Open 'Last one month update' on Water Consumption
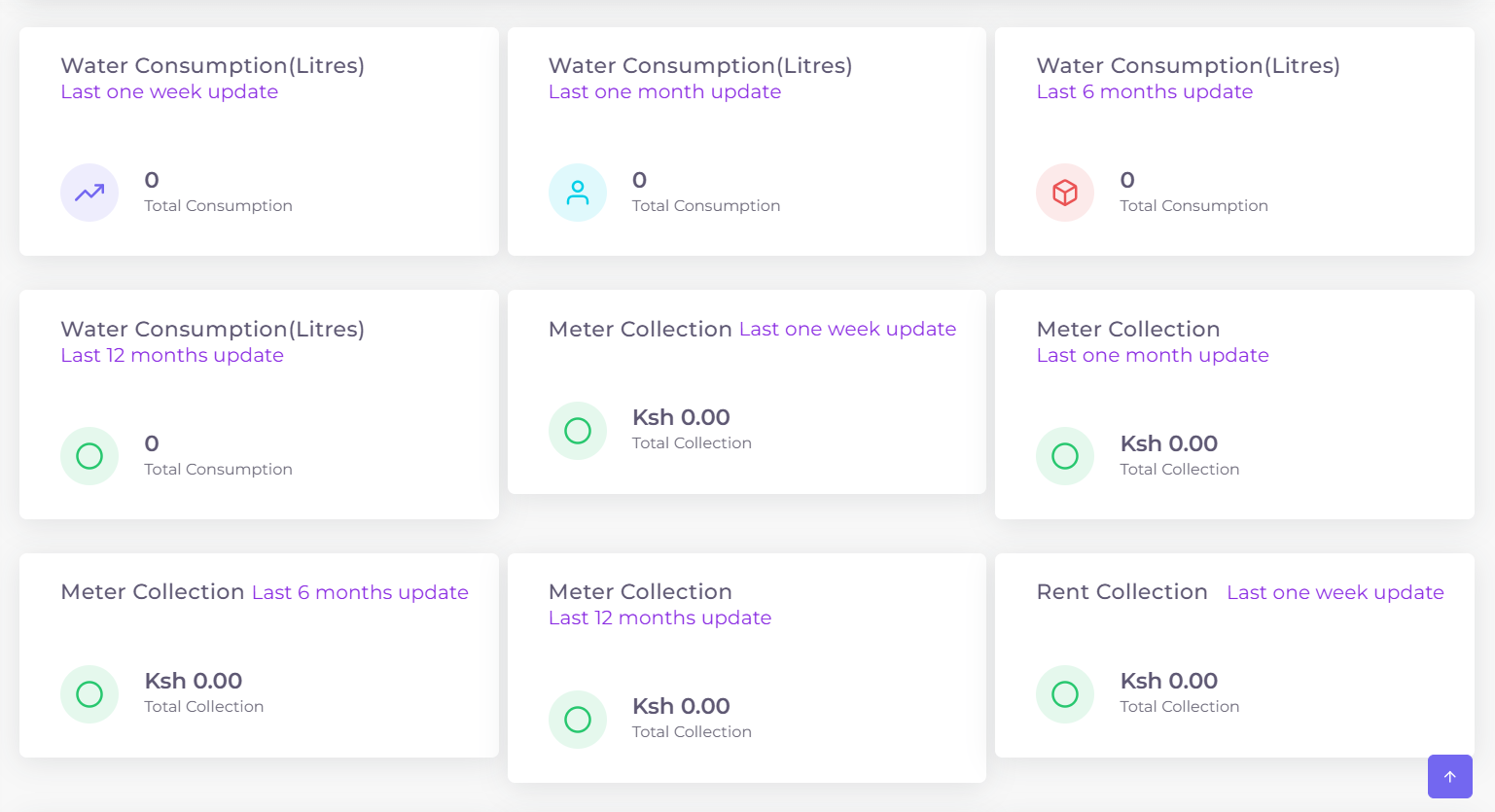 664,91
